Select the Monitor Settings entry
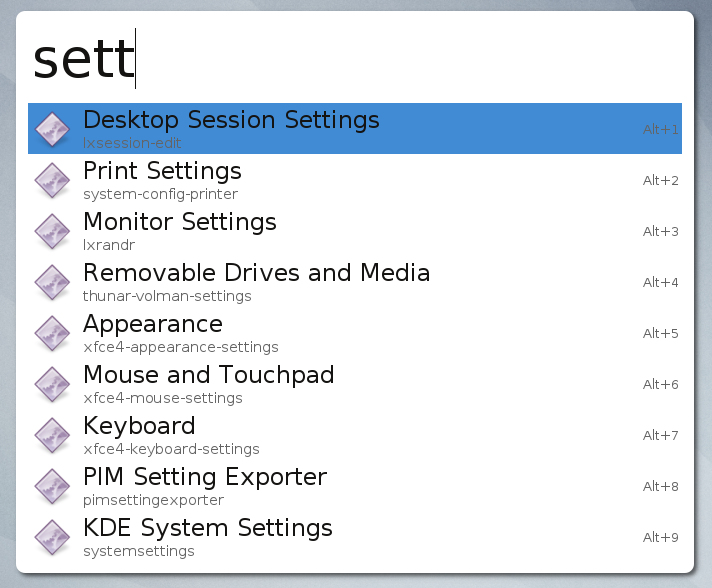The width and height of the screenshot is (712, 588). pyautogui.click(x=180, y=222)
